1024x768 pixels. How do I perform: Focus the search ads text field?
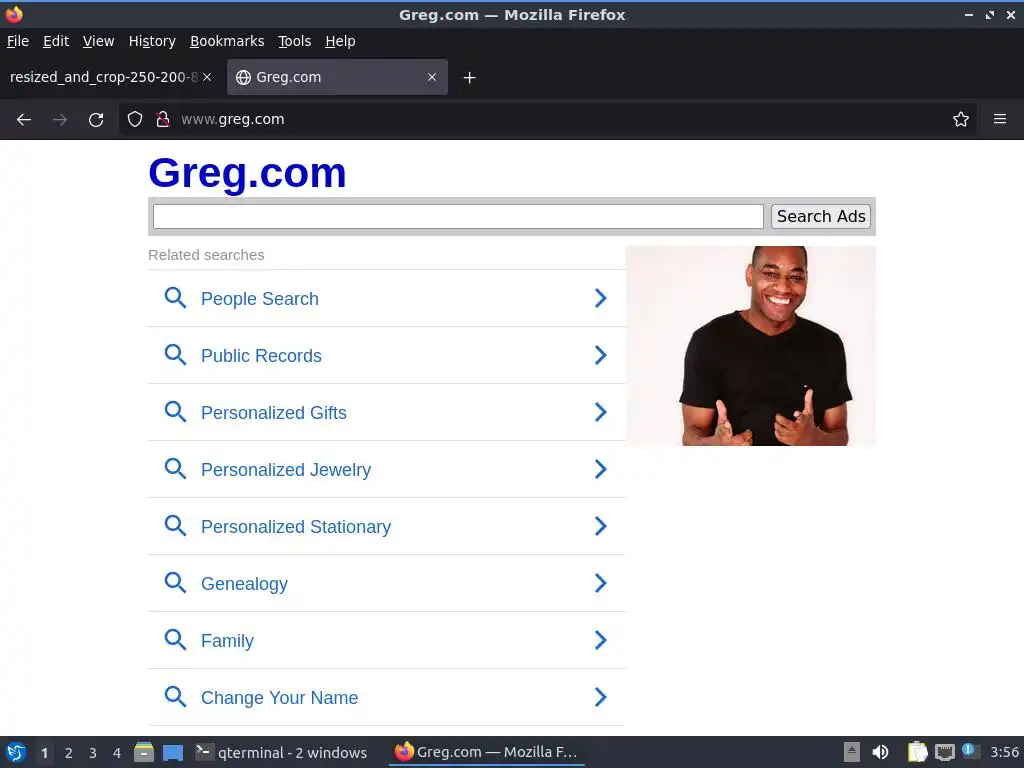point(458,216)
